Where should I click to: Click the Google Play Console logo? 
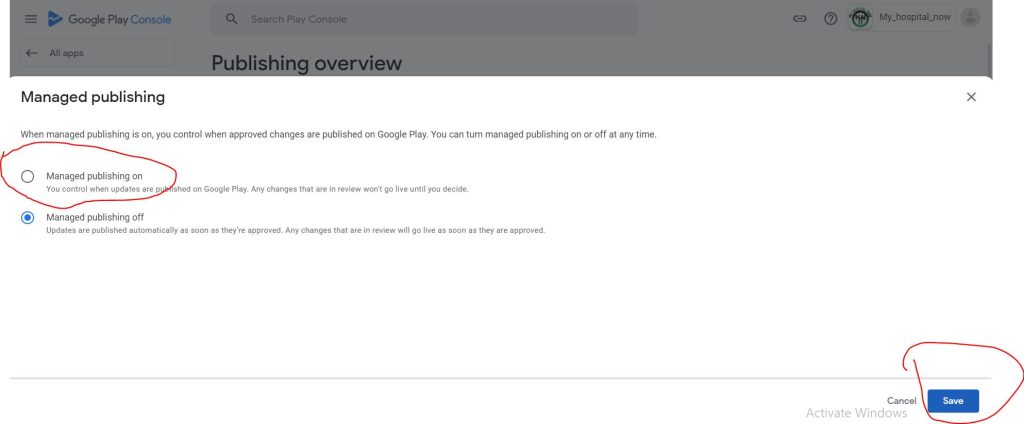(109, 19)
